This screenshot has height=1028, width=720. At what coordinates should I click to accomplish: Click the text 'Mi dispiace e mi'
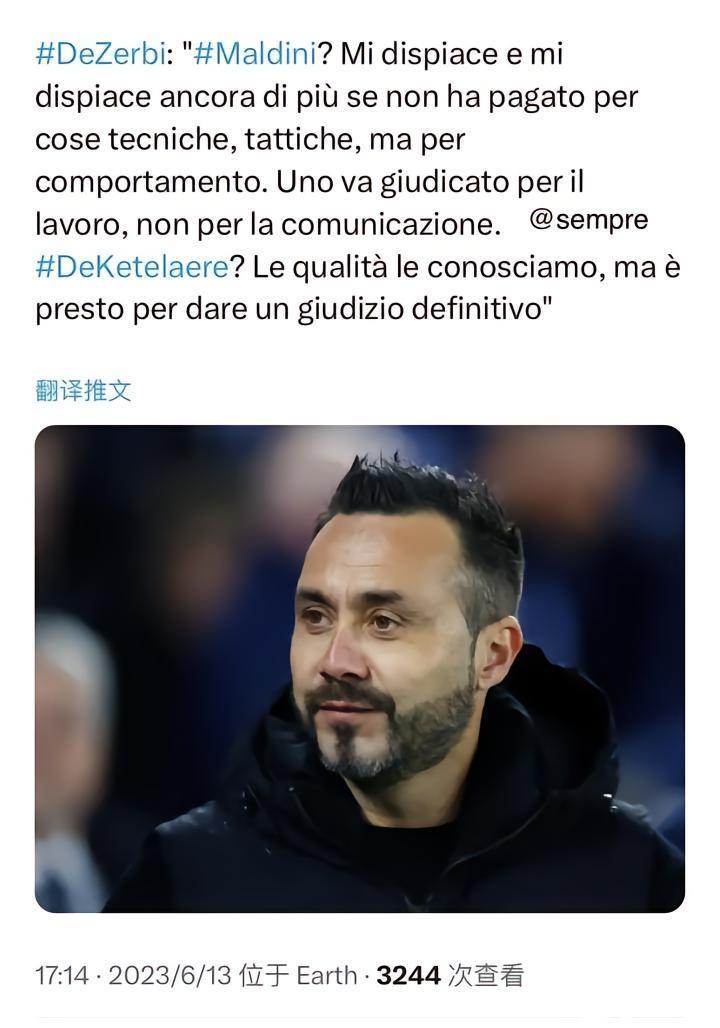pos(451,54)
